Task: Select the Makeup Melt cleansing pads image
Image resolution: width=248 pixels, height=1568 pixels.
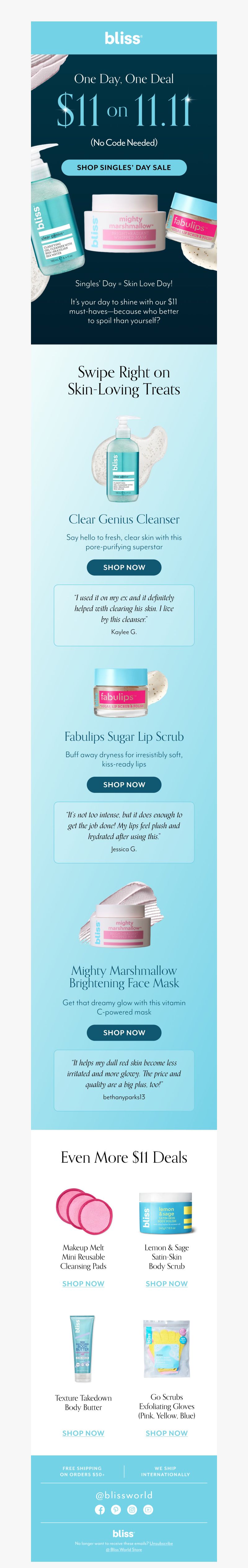Action: pos(83,1212)
